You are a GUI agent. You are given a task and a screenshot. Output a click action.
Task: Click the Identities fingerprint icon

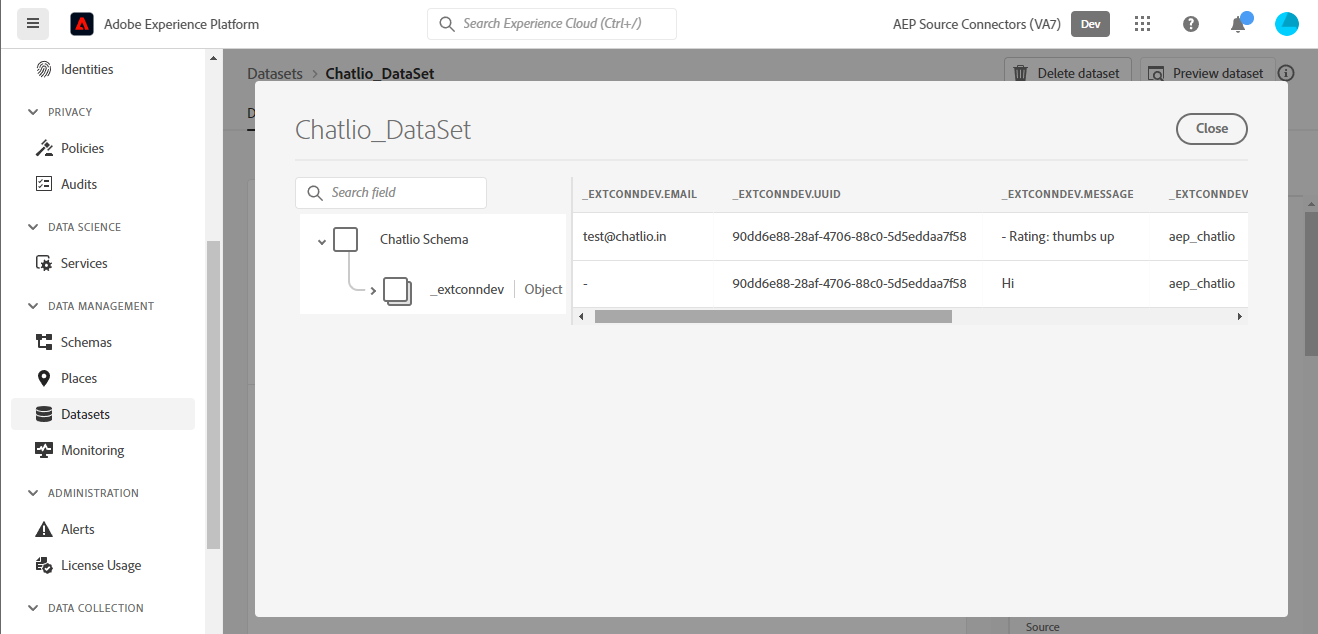44,69
